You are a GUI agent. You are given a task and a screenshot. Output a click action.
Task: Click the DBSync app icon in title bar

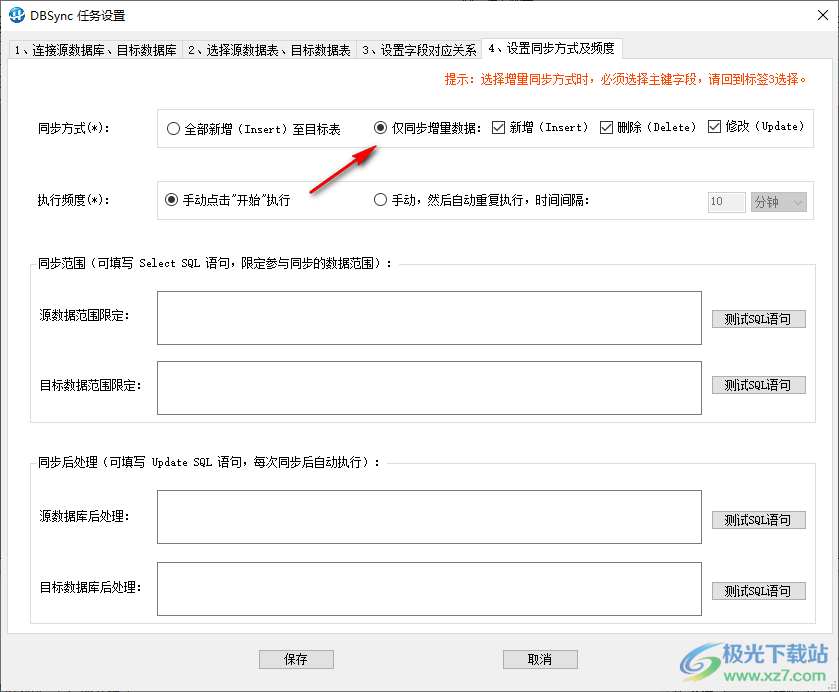pos(17,15)
